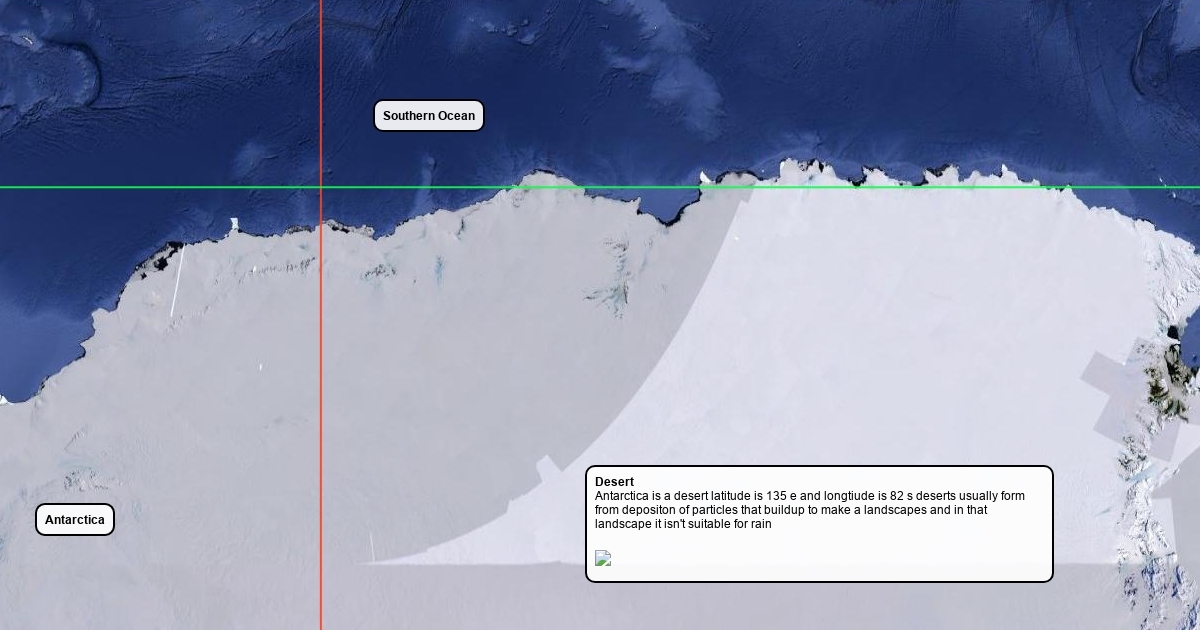Screen dimensions: 1200x630
Task: Click the Desert heading in info box
Action: (x=614, y=482)
